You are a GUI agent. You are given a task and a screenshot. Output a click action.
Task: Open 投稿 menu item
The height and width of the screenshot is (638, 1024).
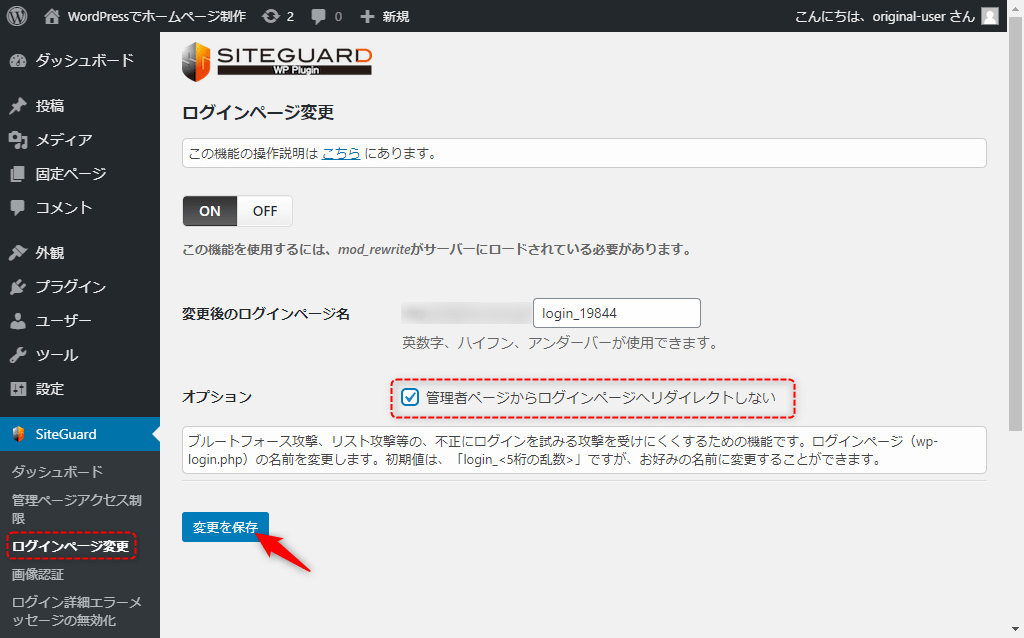[x=80, y=106]
